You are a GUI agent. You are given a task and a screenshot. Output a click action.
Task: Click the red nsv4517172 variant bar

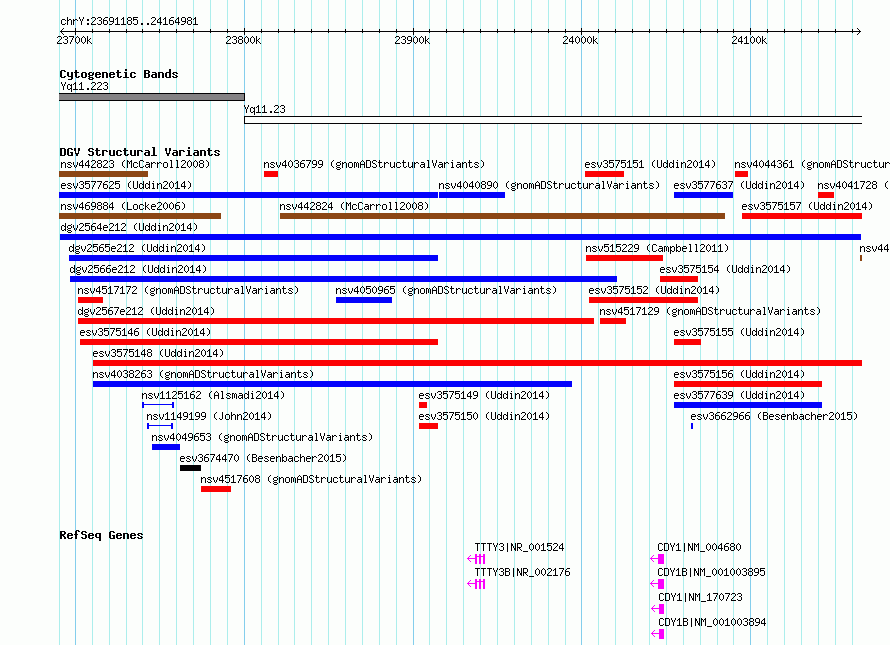coord(90,300)
